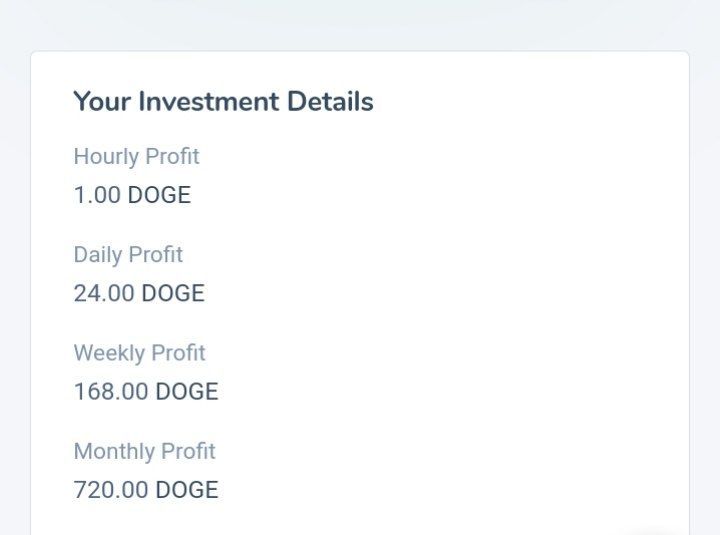Click the DOGE unit beside 24.00
Screen dimensions: 720x535
(x=173, y=293)
